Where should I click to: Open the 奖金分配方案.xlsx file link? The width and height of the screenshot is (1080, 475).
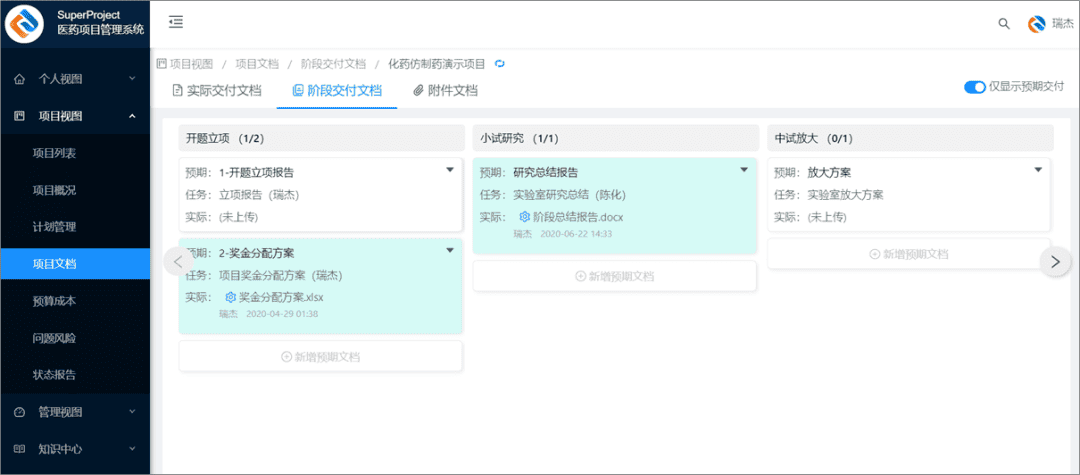coord(280,297)
